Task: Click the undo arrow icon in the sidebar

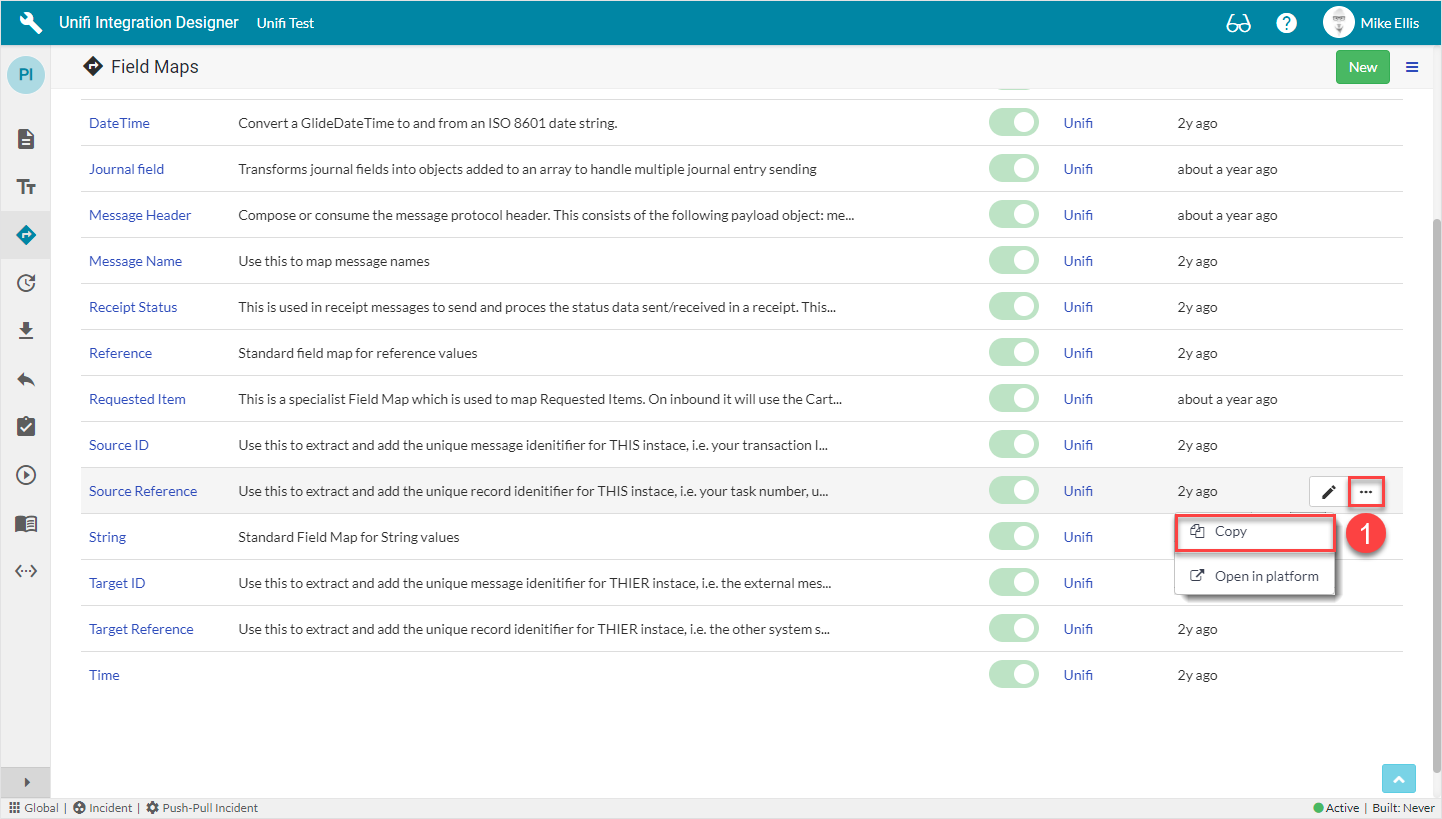Action: pos(25,379)
